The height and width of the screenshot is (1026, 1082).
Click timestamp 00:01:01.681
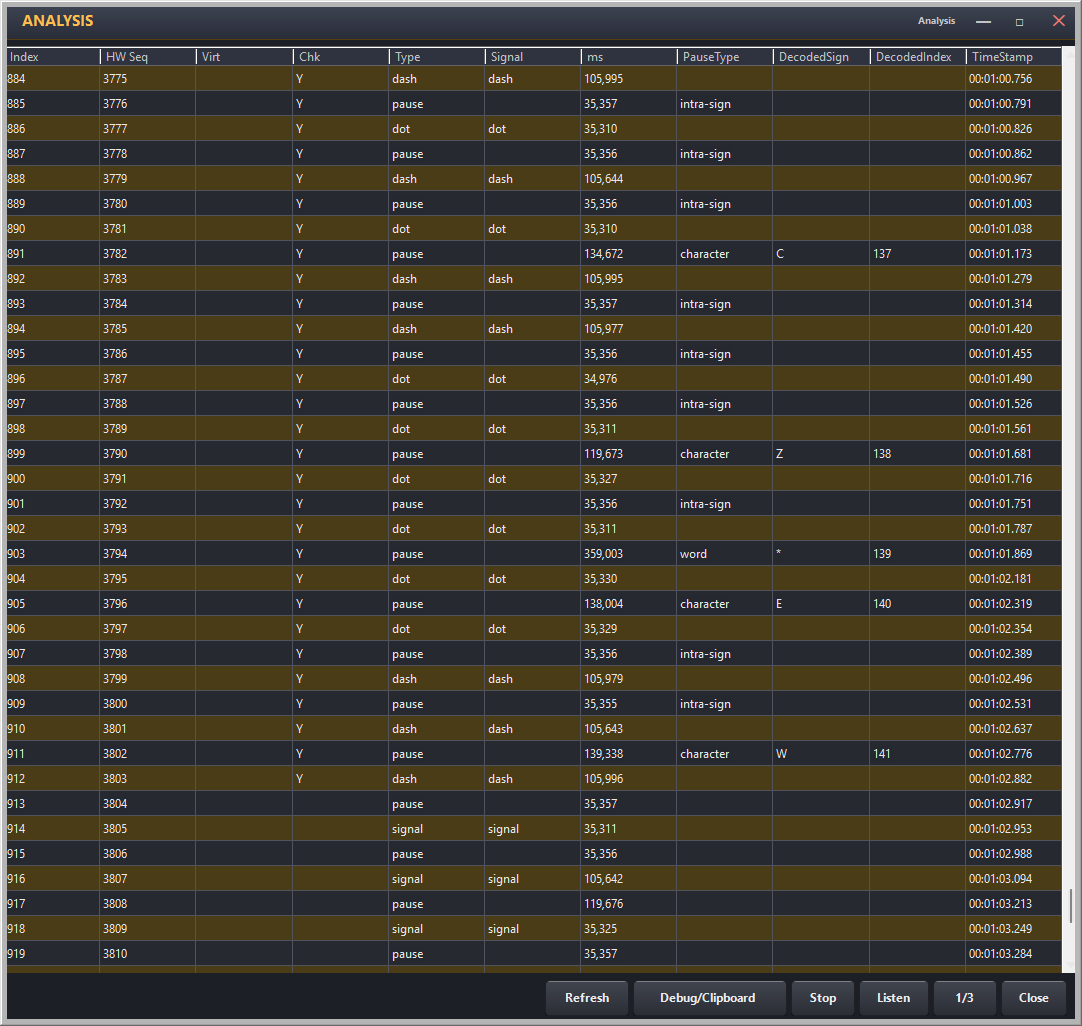tap(1013, 454)
